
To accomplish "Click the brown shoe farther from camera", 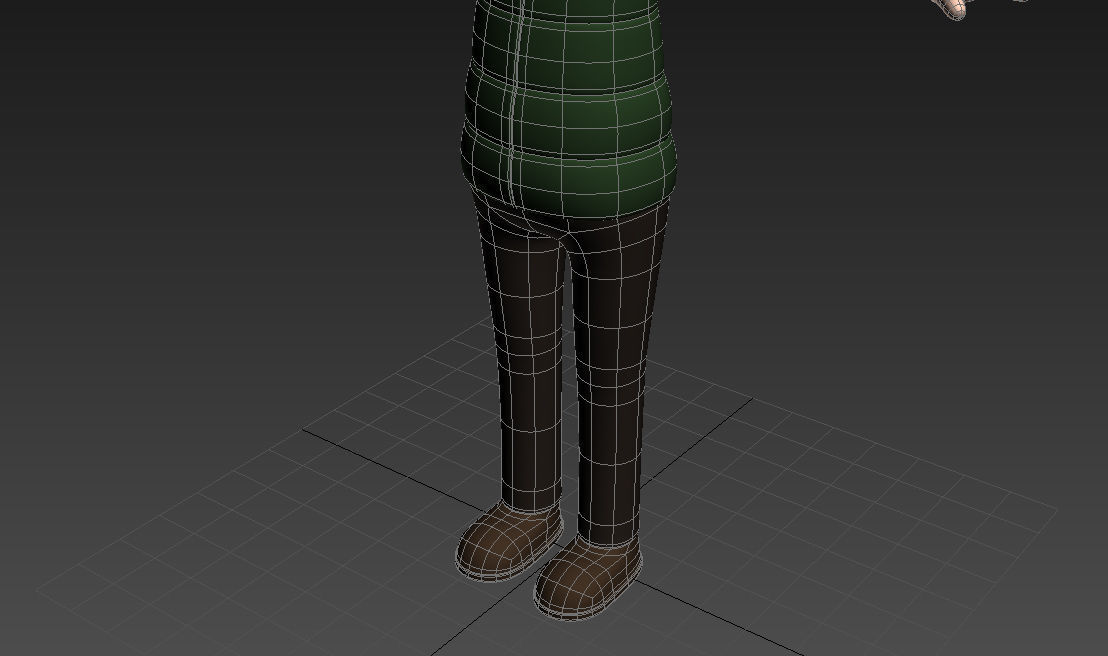I will pos(509,541).
